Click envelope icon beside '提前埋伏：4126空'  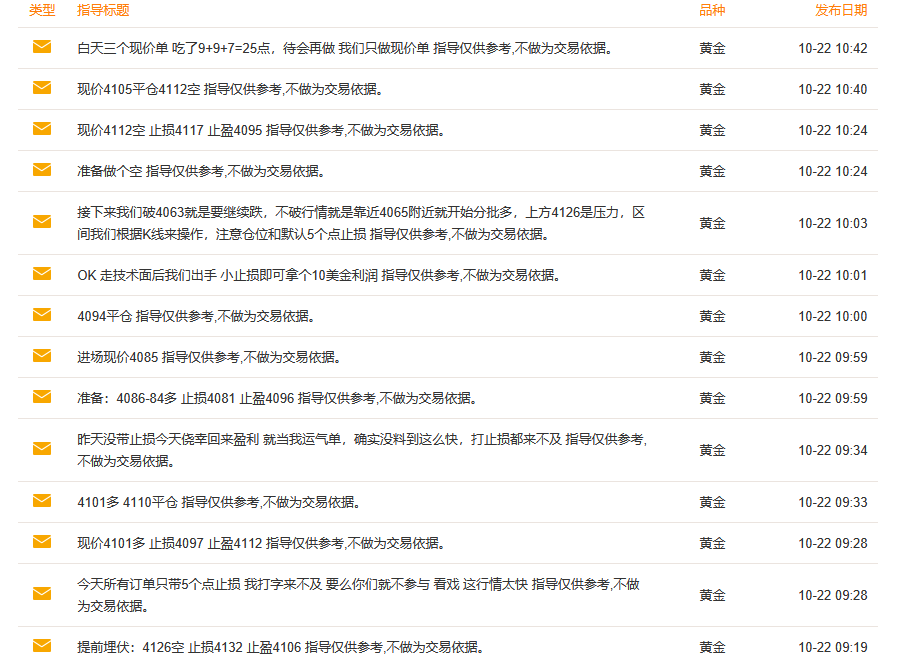pyautogui.click(x=42, y=645)
